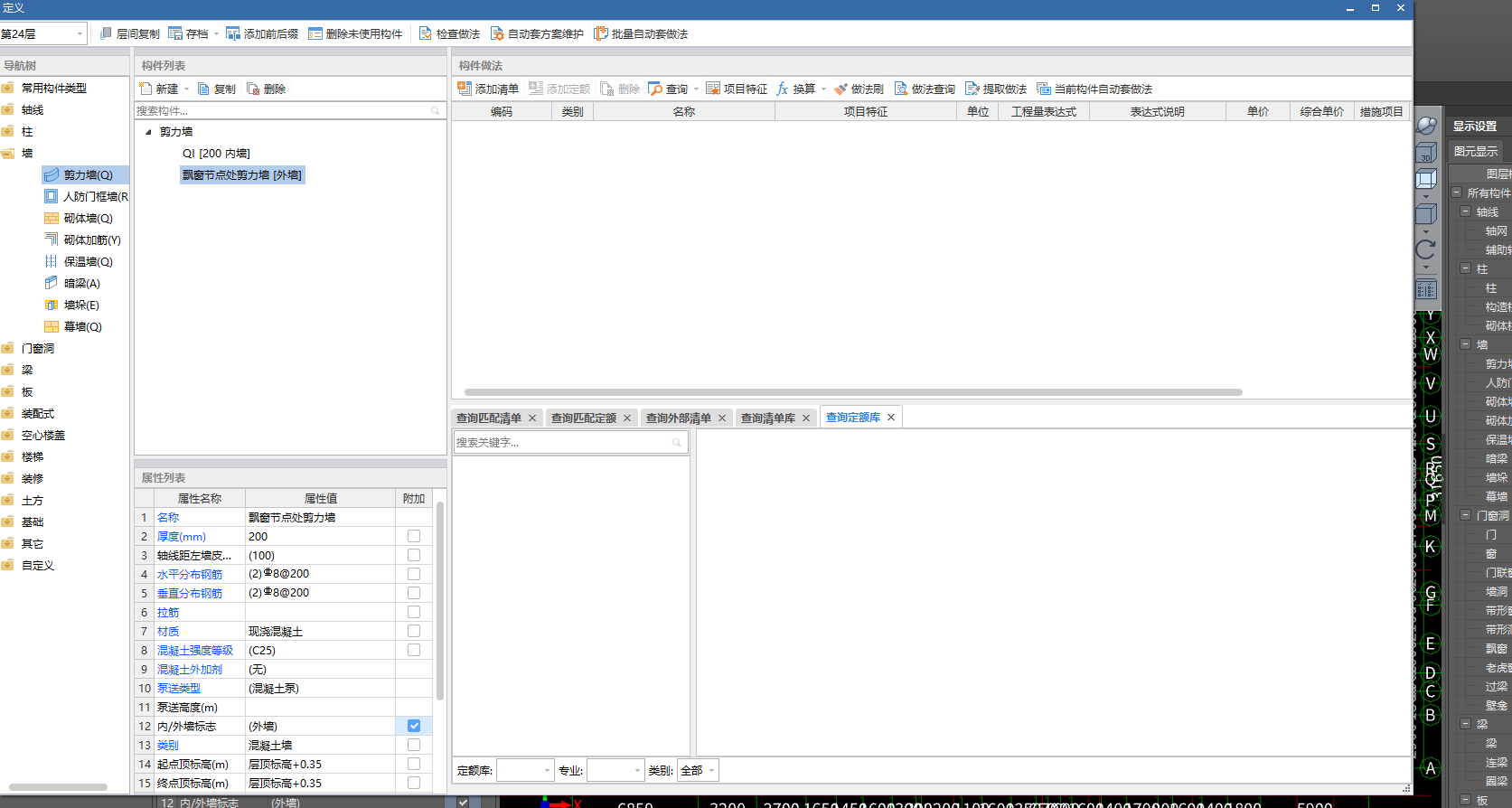The height and width of the screenshot is (808, 1512).
Task: Toggle 轴线距左墙皮 附加 checkbox
Action: 414,555
